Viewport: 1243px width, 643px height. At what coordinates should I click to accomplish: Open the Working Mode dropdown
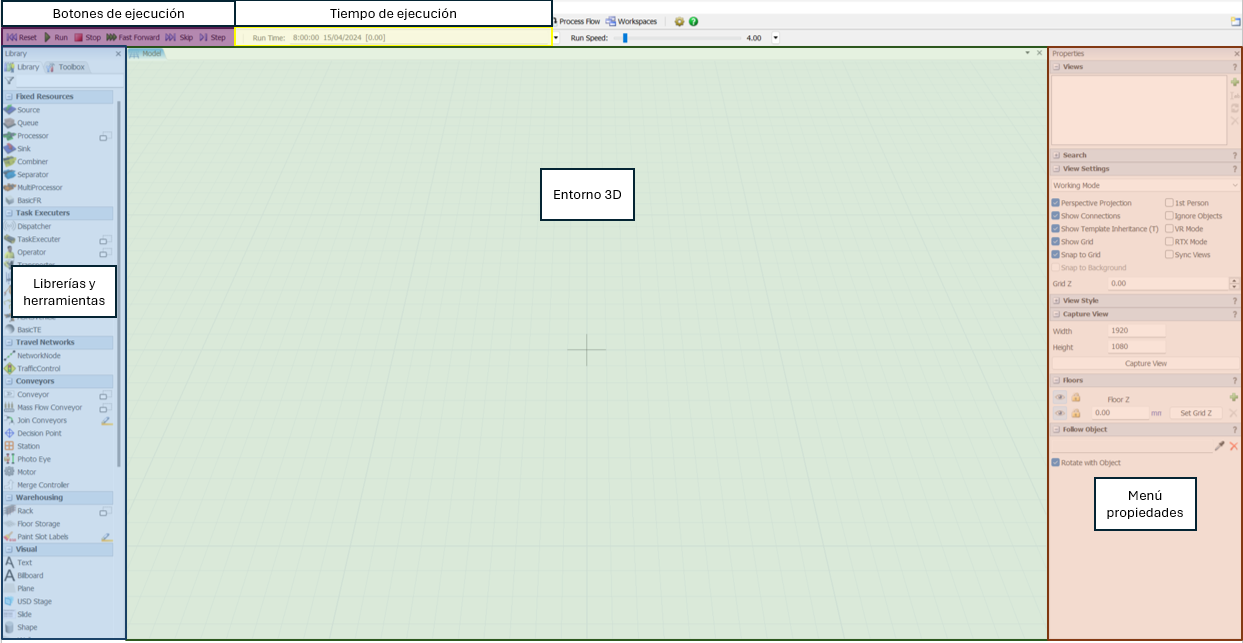(x=1144, y=185)
